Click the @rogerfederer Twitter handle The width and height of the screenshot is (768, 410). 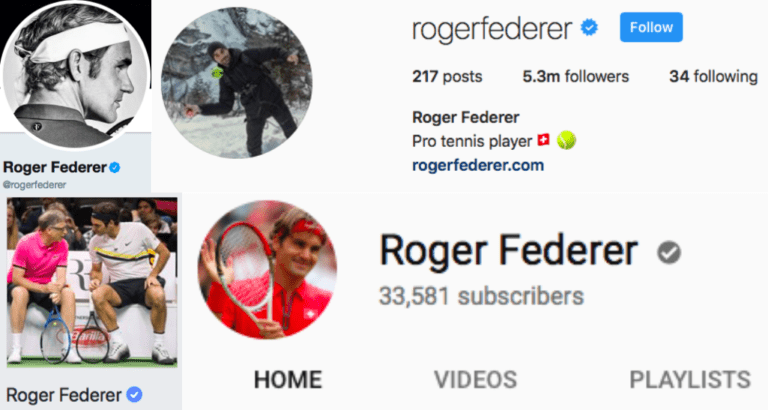pyautogui.click(x=35, y=185)
